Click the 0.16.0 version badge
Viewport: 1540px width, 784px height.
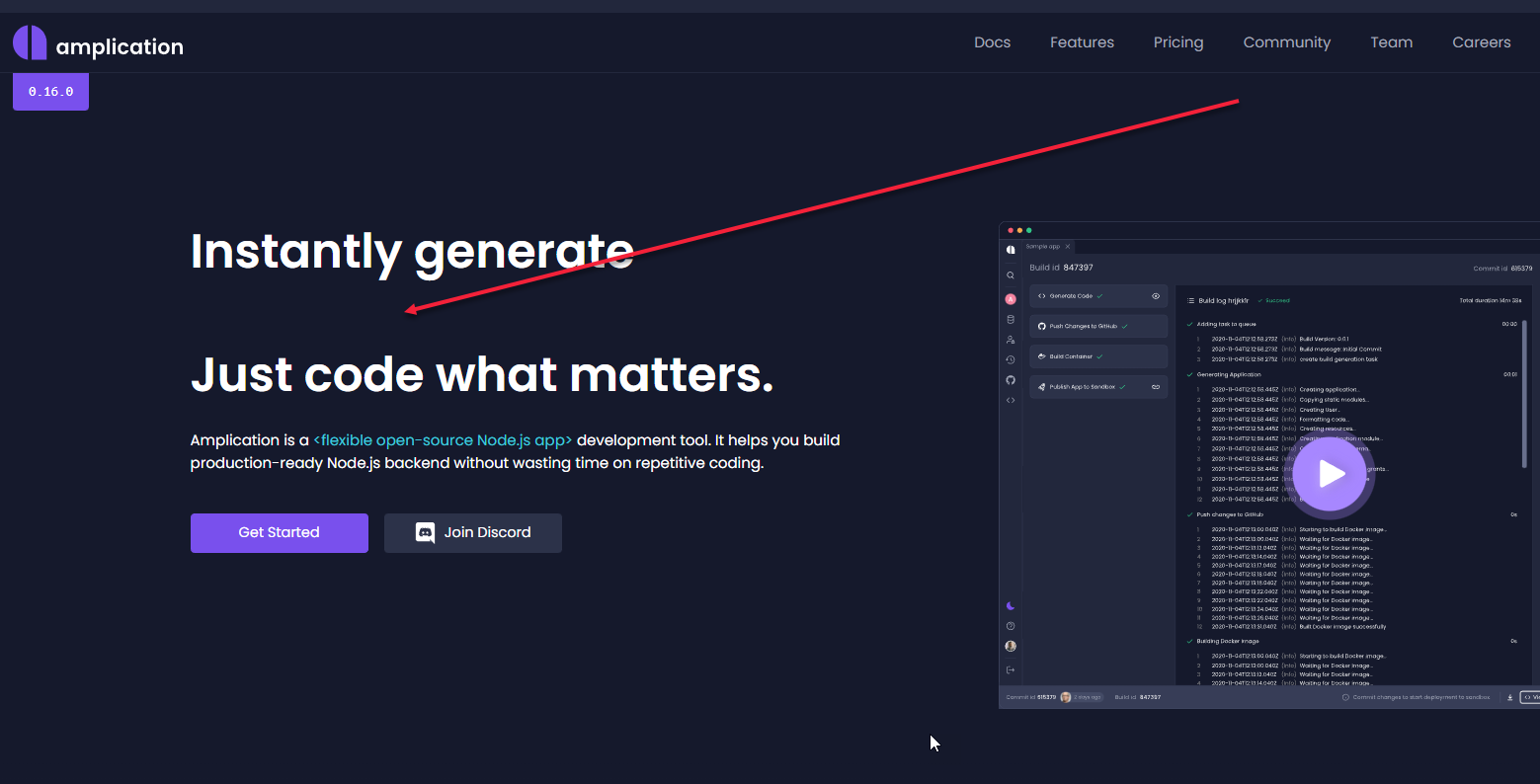(50, 91)
